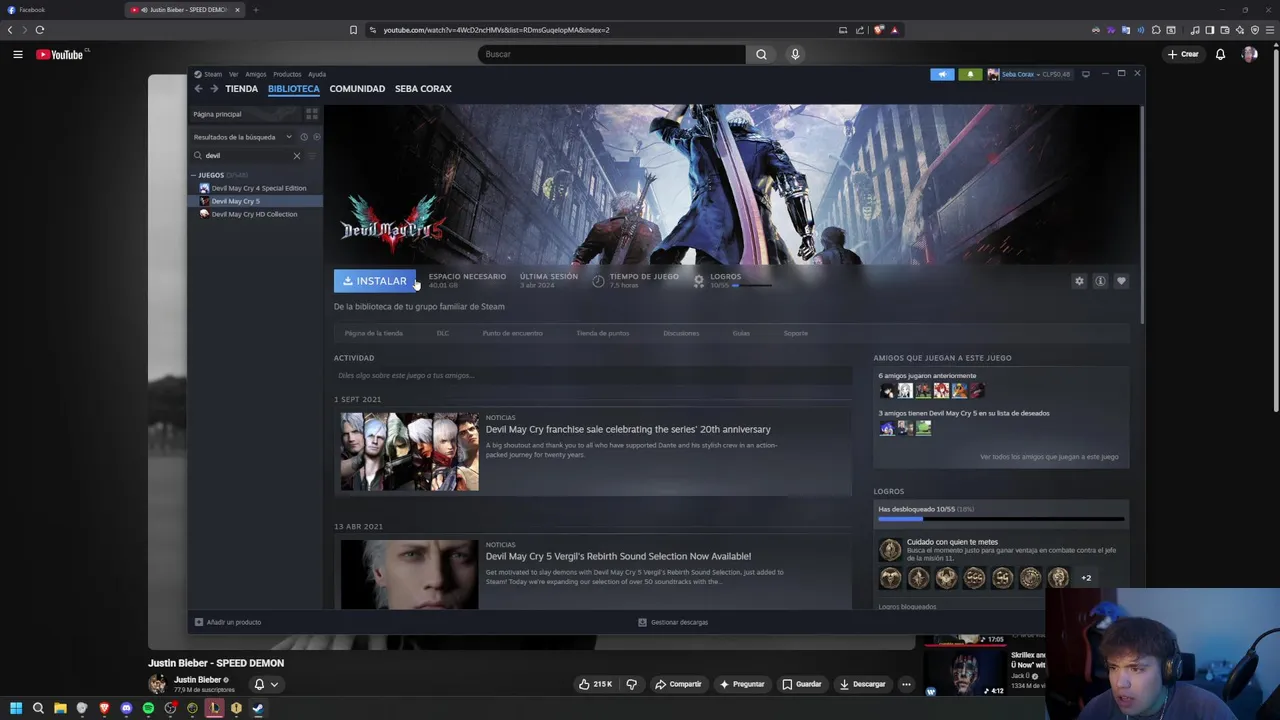
Task: Go back with Steam's back arrow
Action: [x=199, y=89]
